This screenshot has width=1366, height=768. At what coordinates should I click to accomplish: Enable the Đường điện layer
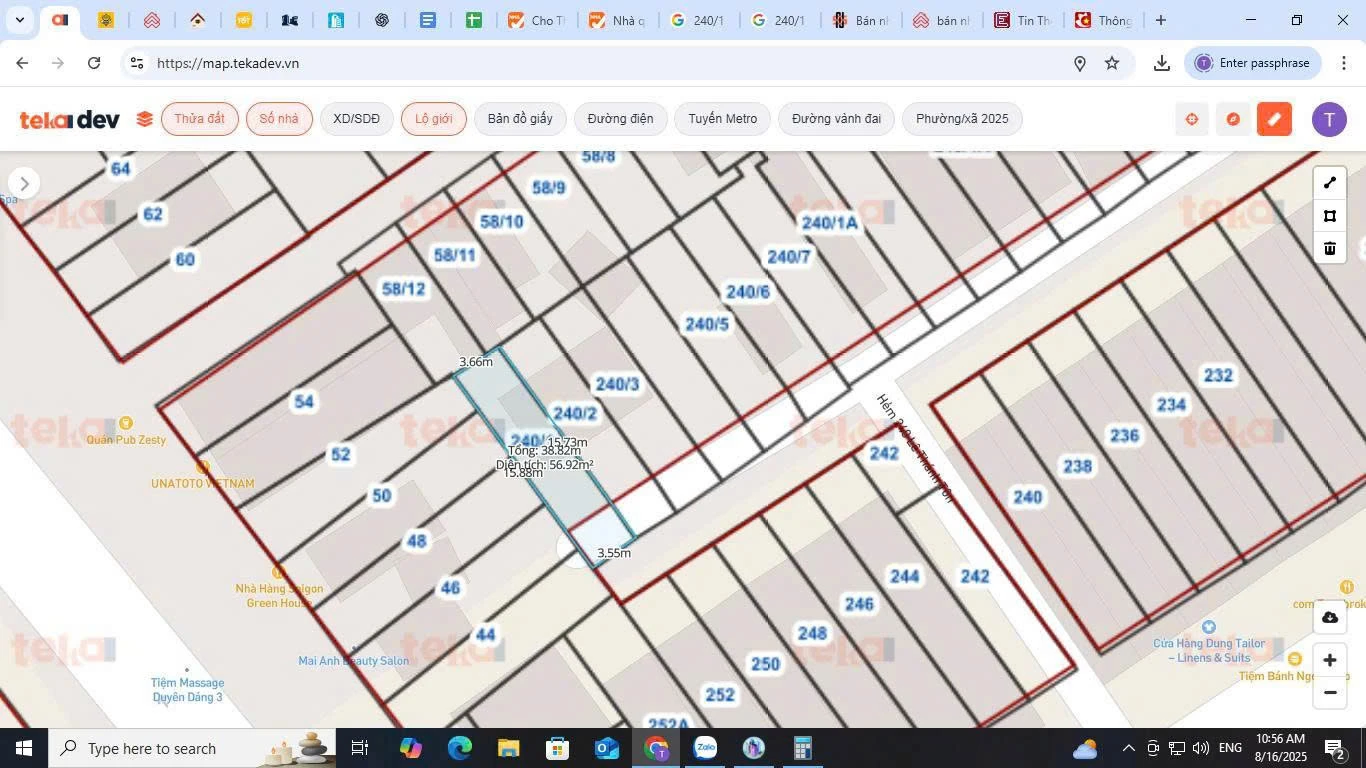pos(618,118)
